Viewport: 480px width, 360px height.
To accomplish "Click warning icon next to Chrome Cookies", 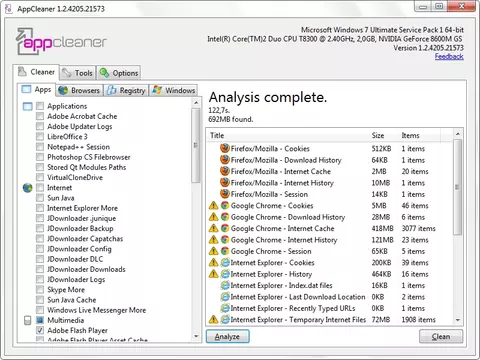I will [213, 206].
